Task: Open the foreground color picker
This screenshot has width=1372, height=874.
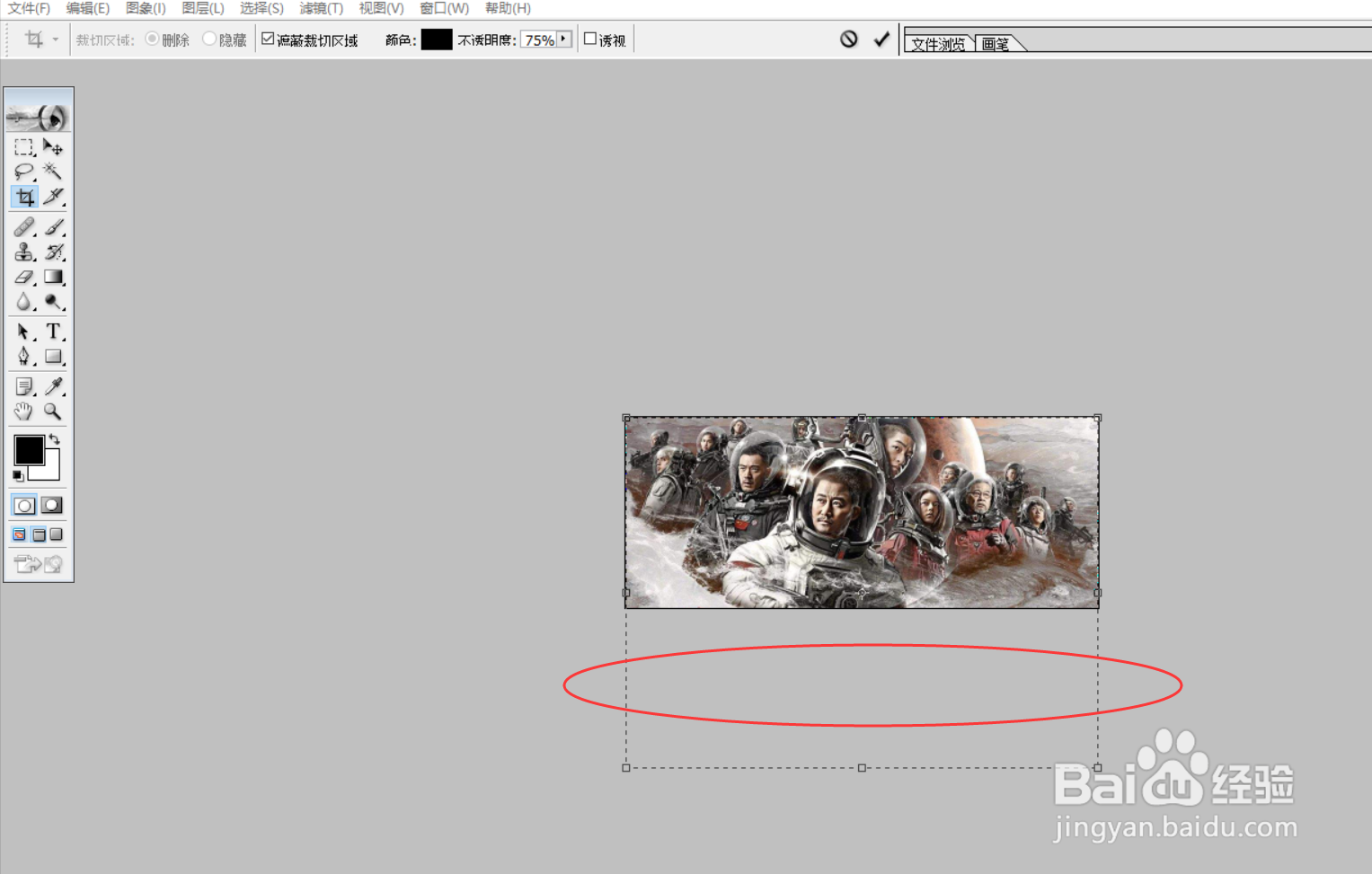Action: (x=28, y=449)
